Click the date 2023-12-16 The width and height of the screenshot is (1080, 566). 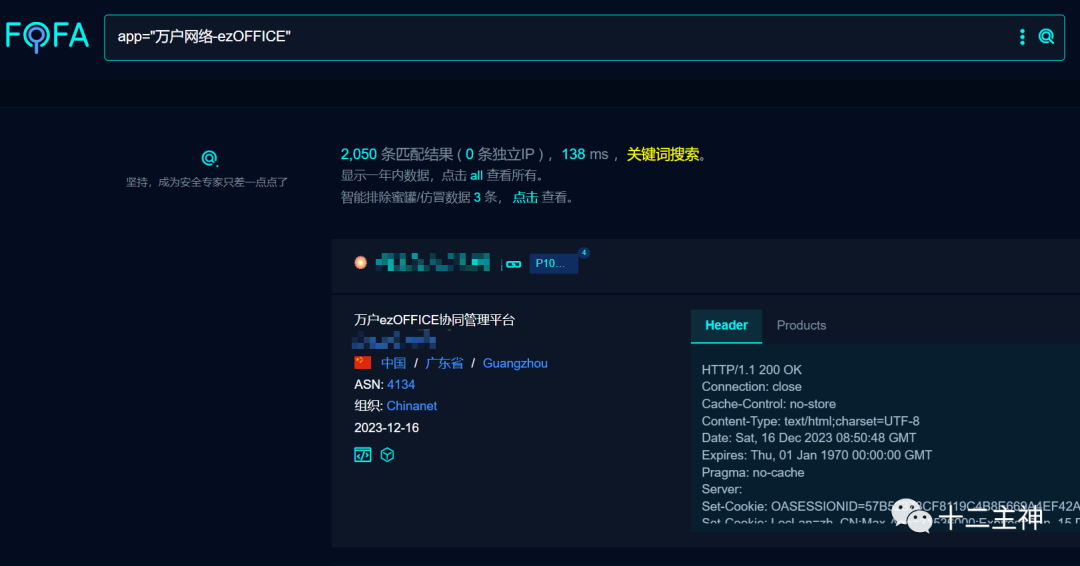click(x=386, y=428)
